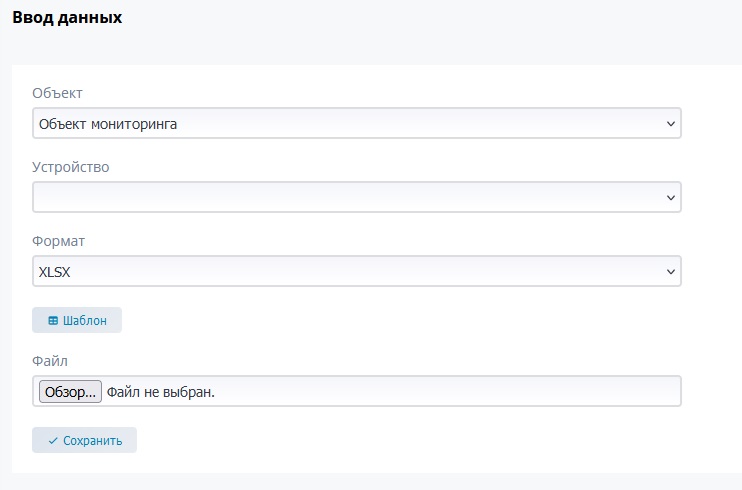The image size is (742, 490).
Task: Click the Объект field label
Action: pyautogui.click(x=57, y=93)
